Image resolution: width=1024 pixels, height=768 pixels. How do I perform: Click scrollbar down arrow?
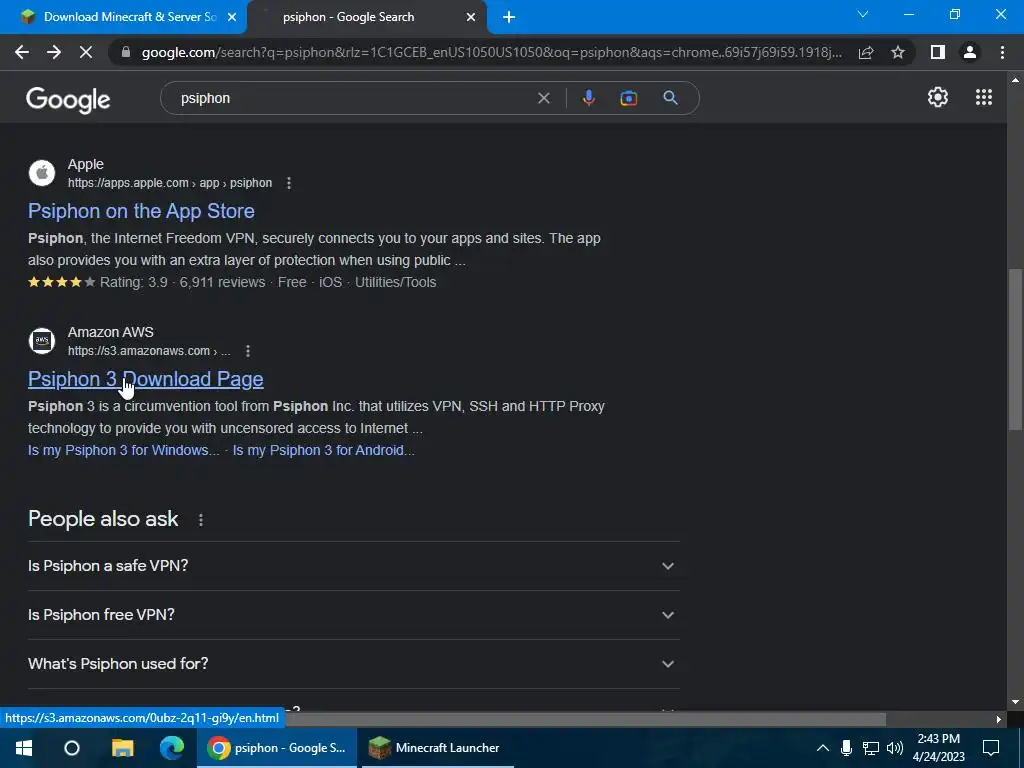click(x=1015, y=702)
